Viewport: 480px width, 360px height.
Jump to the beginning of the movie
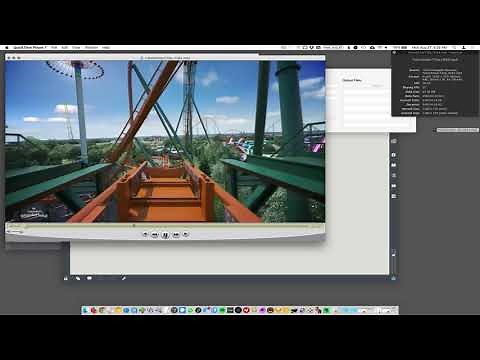[x=145, y=234]
